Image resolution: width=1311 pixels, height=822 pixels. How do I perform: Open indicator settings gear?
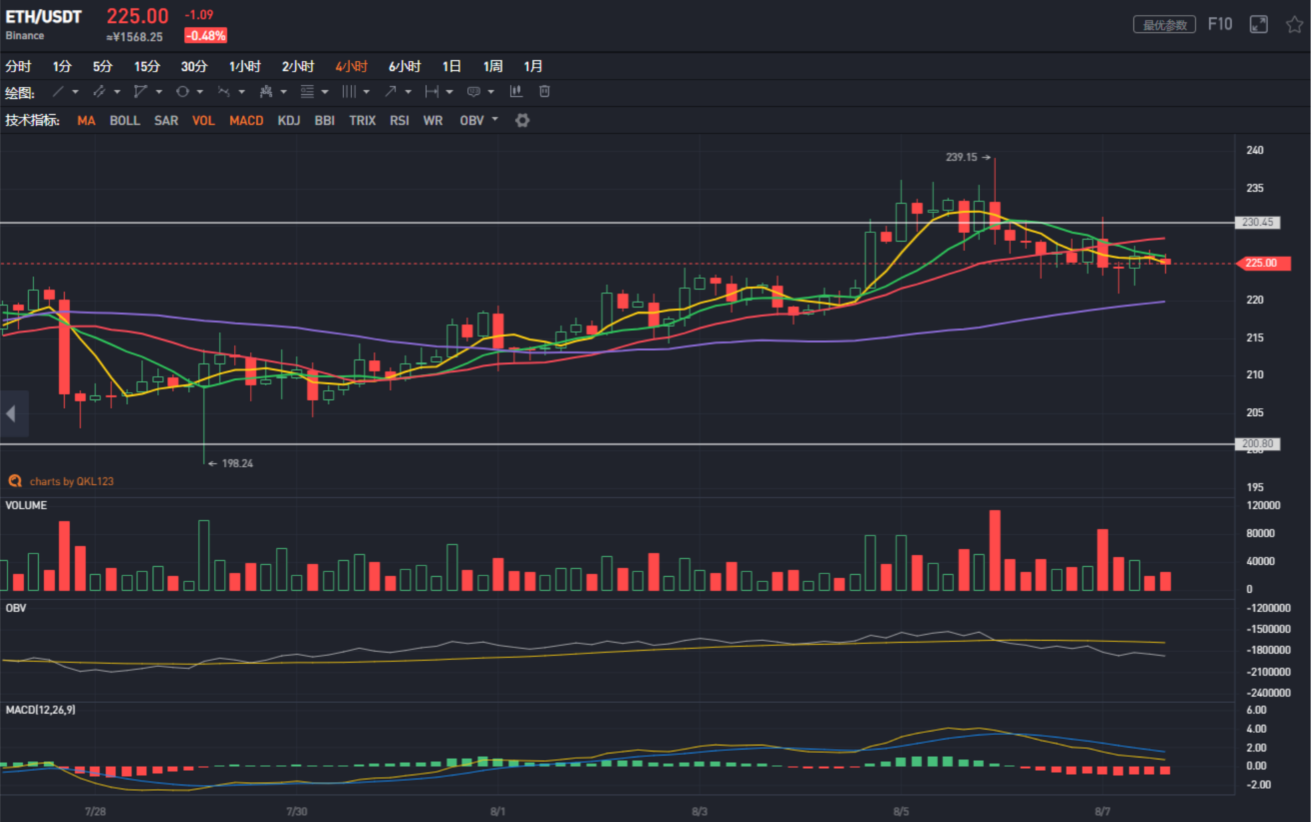tap(522, 120)
